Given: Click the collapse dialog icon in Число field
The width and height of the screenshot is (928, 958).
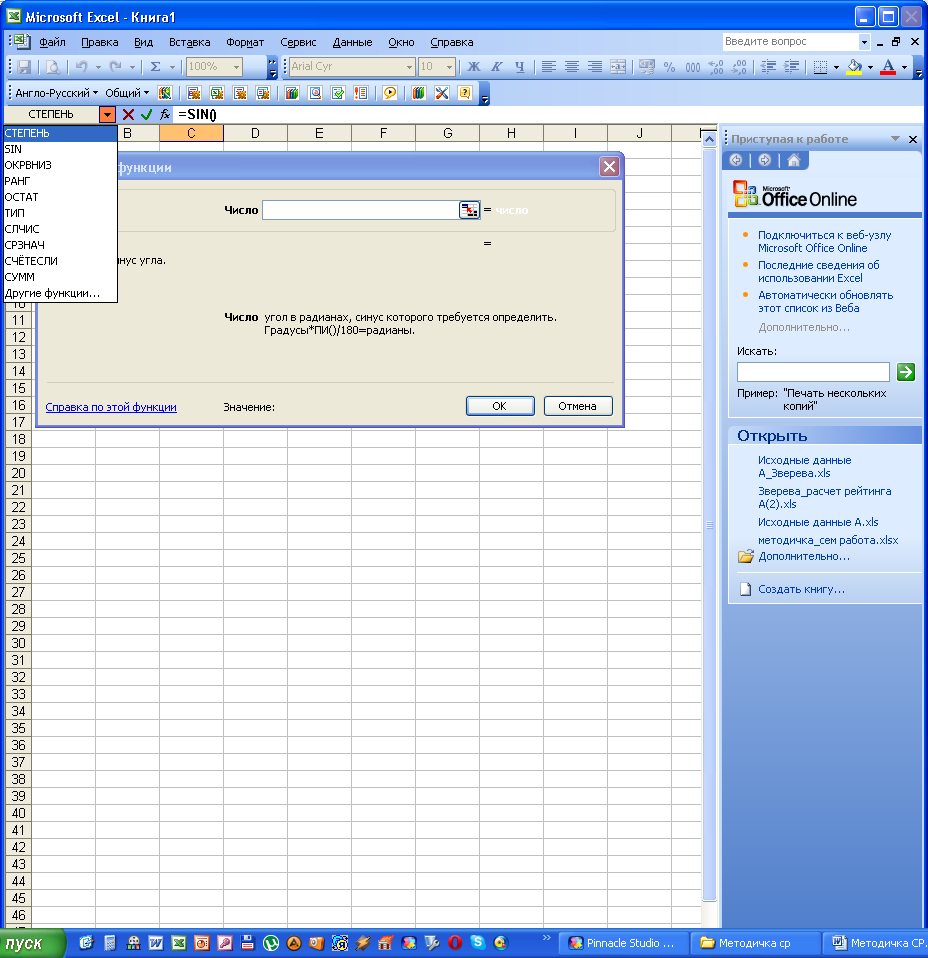Looking at the screenshot, I should click(x=469, y=210).
